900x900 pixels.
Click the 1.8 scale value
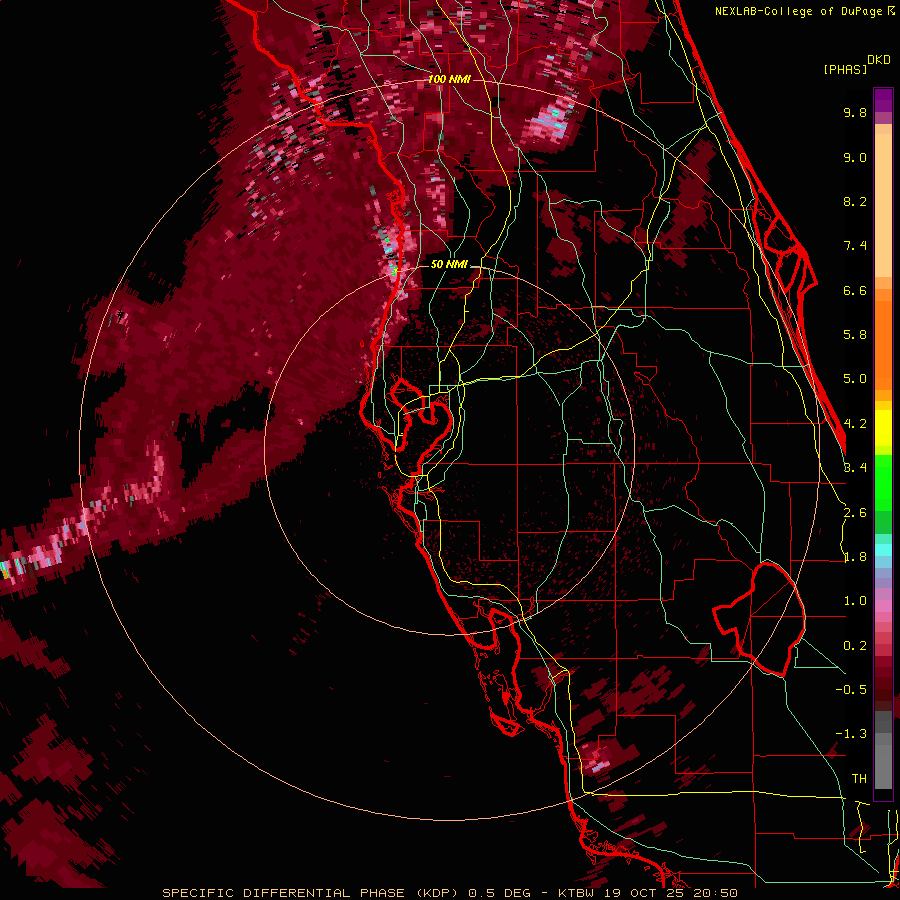(855, 557)
